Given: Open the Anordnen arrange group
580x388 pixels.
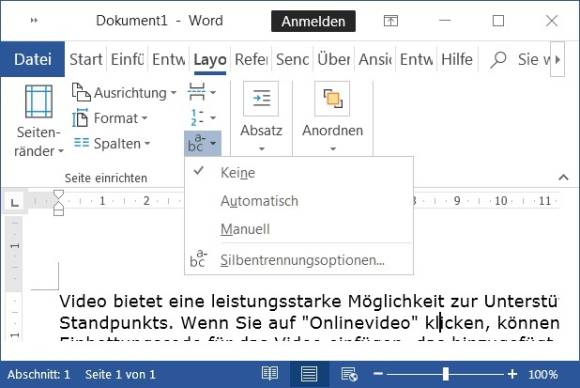Looking at the screenshot, I should click(x=333, y=117).
